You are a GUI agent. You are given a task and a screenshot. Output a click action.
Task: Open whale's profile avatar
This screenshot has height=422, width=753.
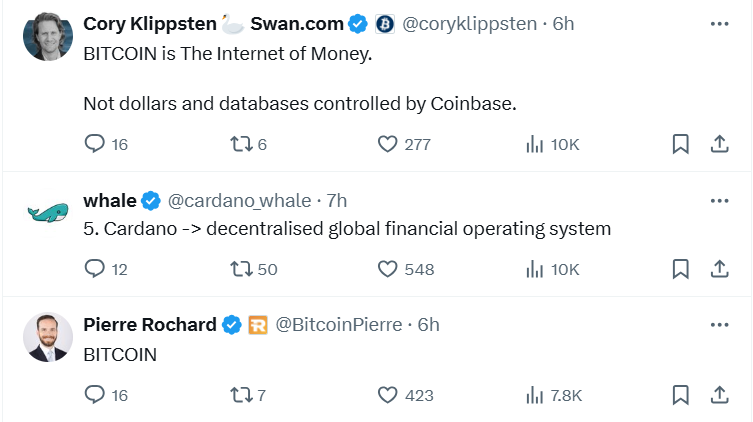(x=48, y=212)
